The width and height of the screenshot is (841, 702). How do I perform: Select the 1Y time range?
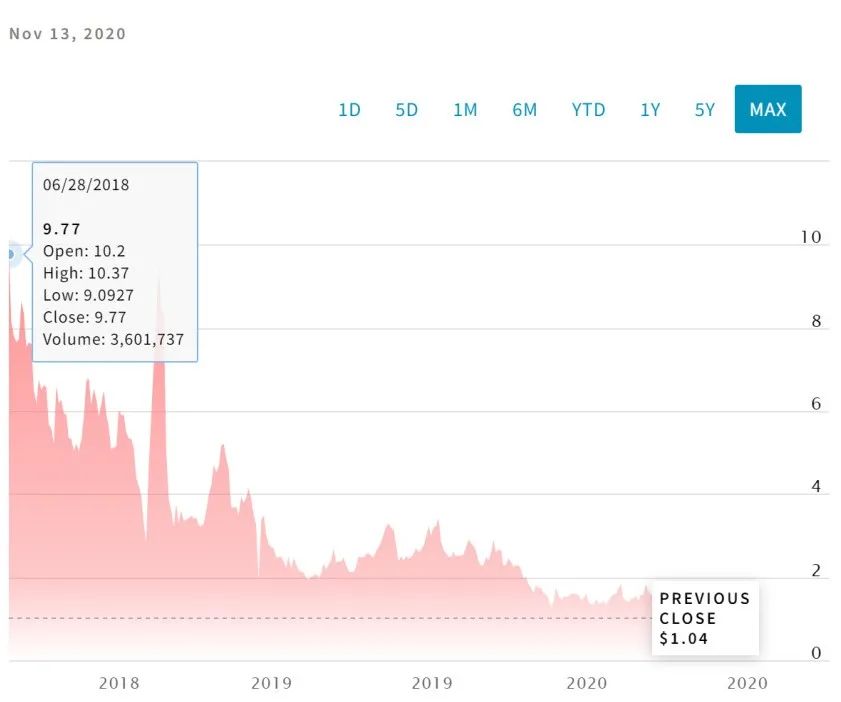point(650,110)
